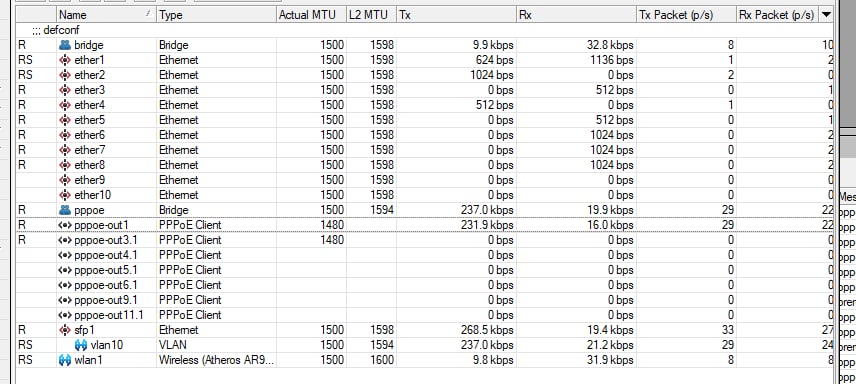Select the pppoe-out1 PPPoE client icon
856x384 pixels.
pos(64,225)
